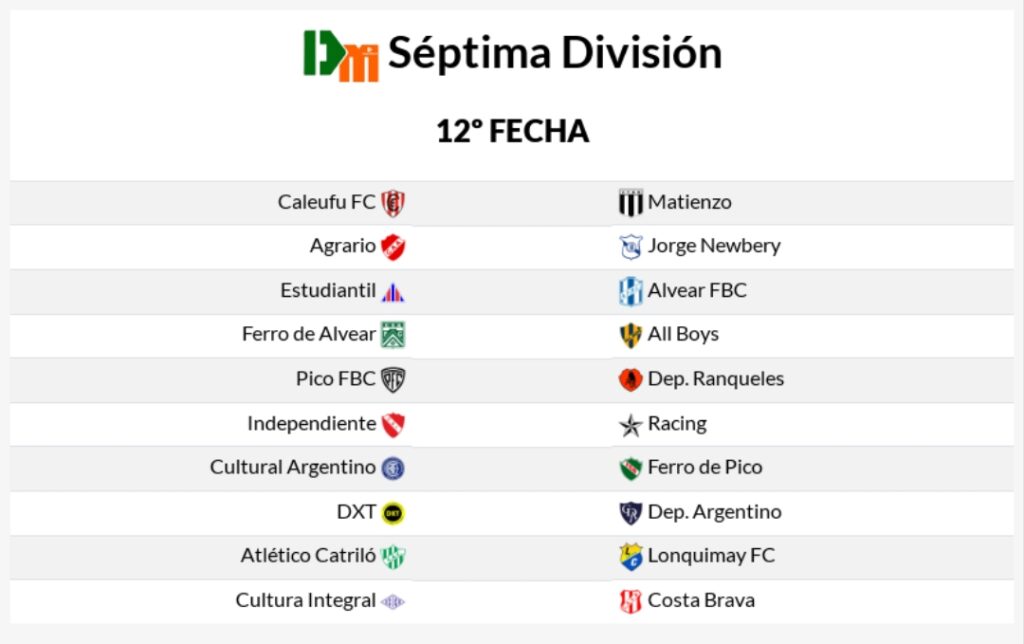
Task: Open the Estudiantil team name link
Action: pos(328,291)
